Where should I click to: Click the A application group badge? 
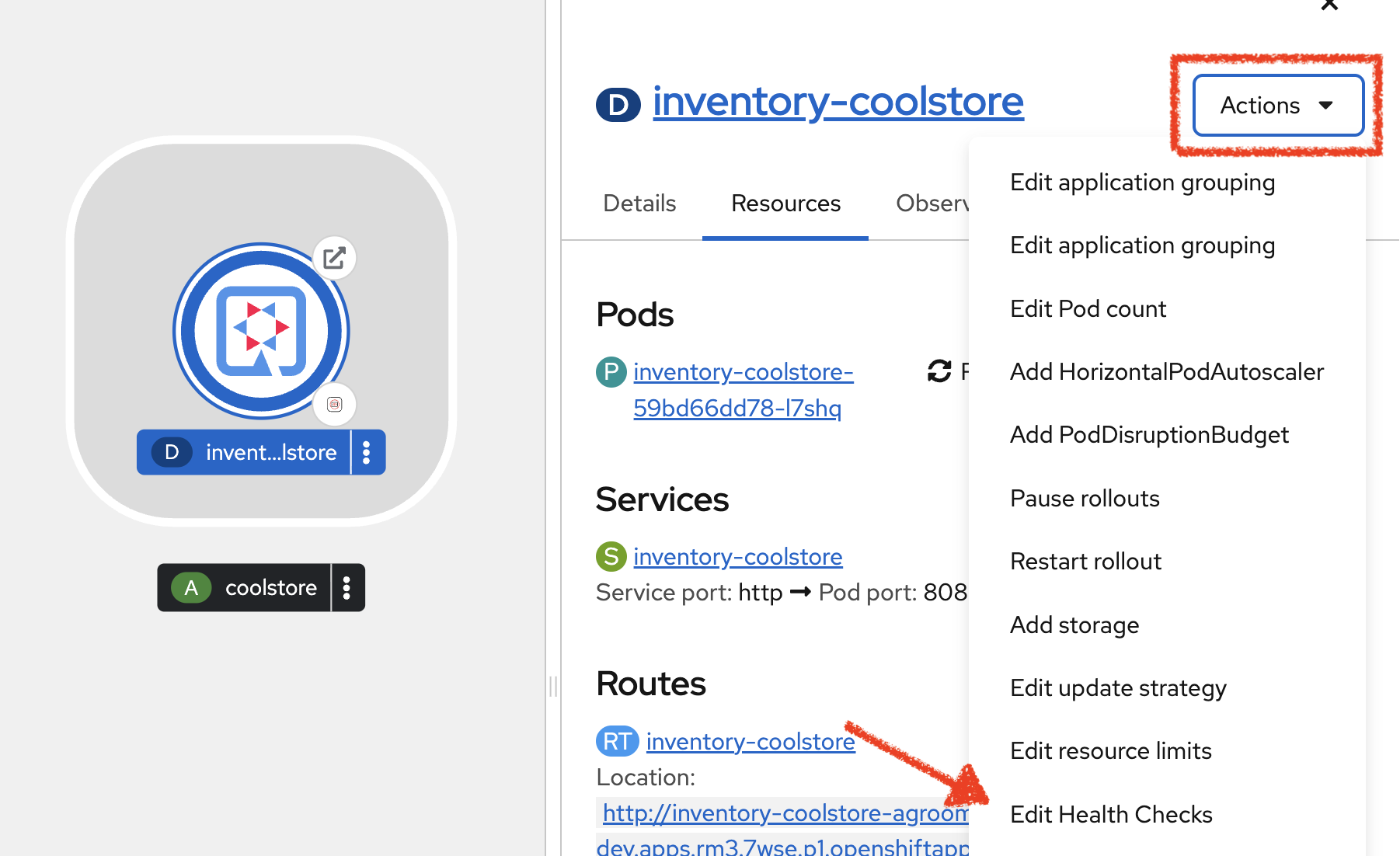point(191,588)
